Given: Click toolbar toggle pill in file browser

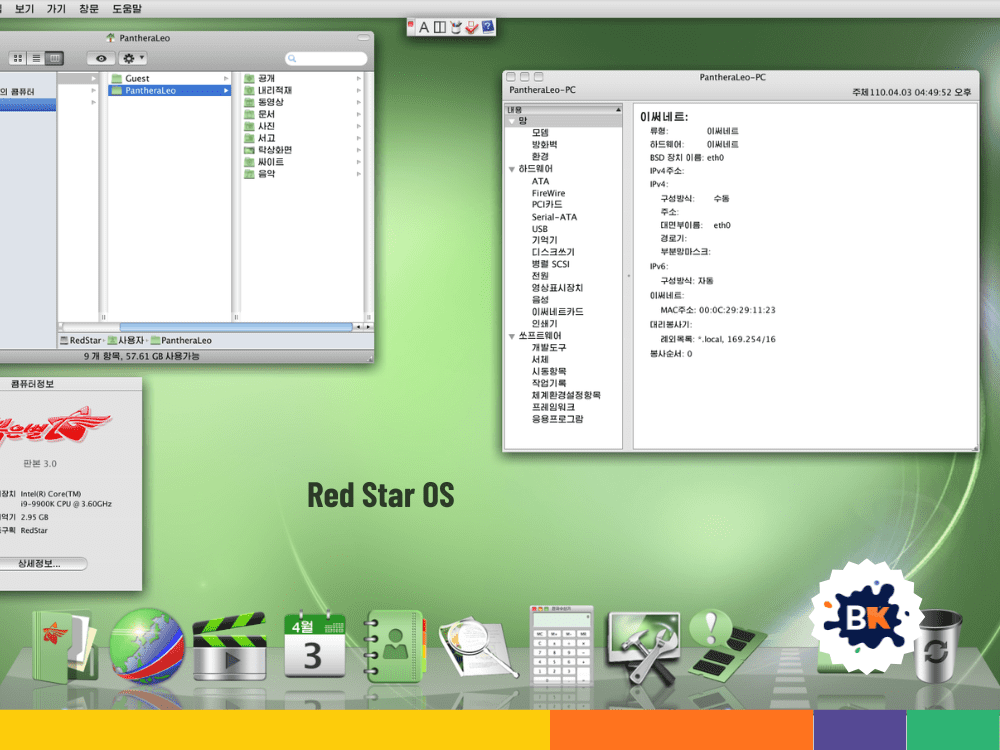Looking at the screenshot, I should tap(364, 38).
